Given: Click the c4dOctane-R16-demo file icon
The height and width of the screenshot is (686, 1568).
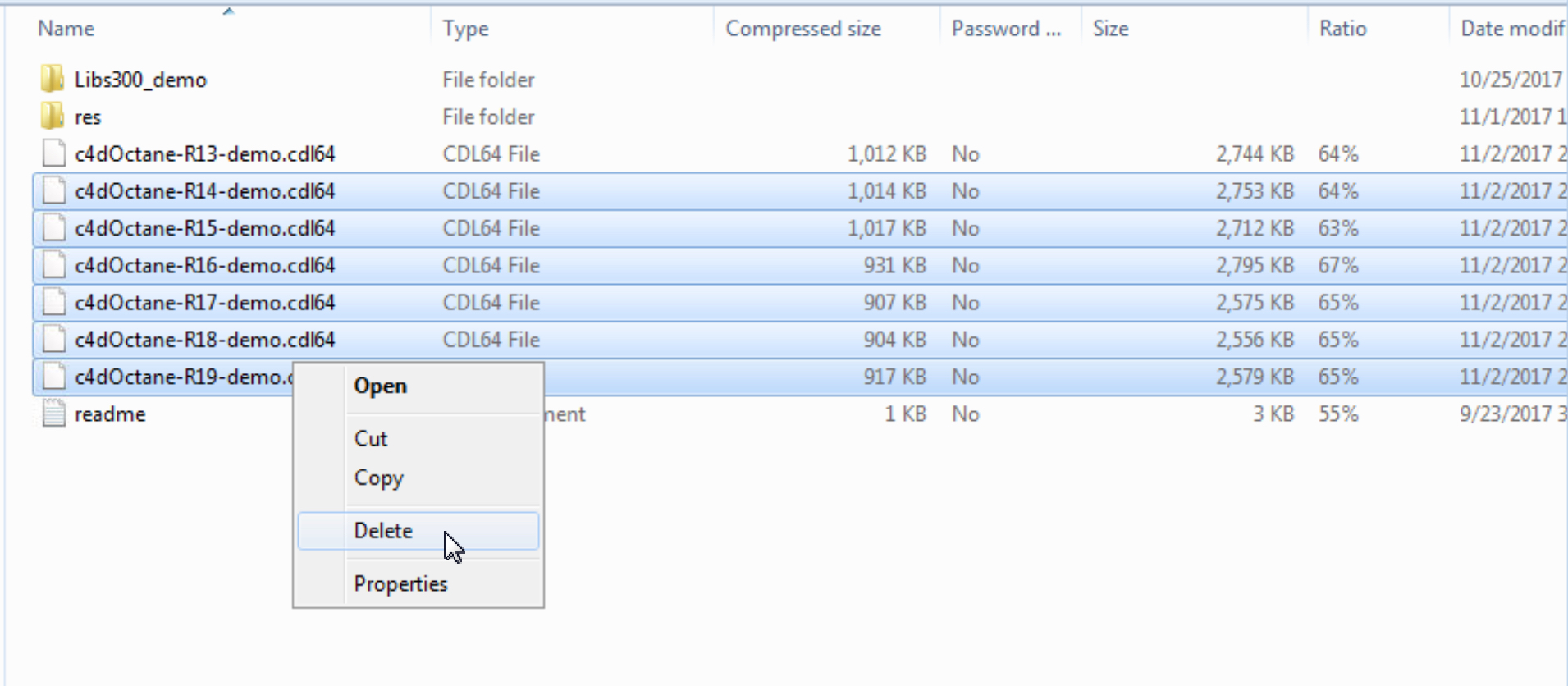Looking at the screenshot, I should 54,265.
